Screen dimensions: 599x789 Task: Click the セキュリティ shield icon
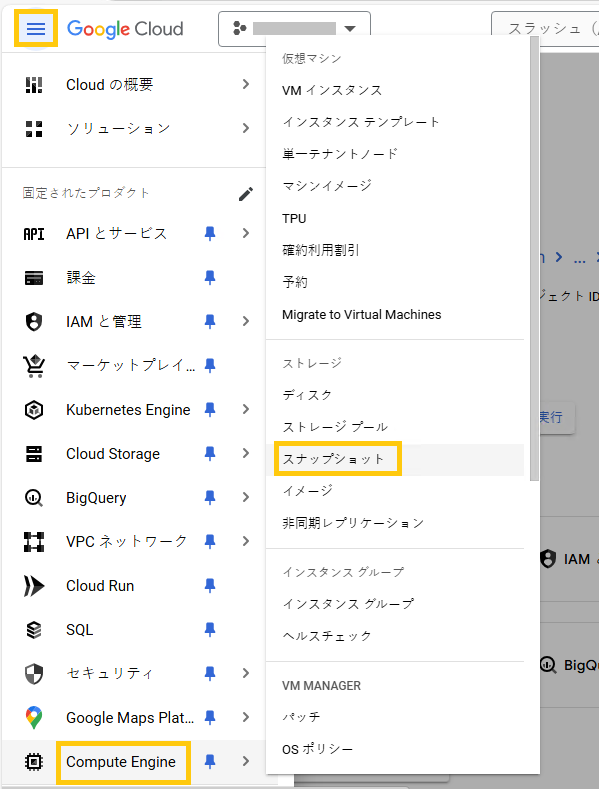click(34, 674)
